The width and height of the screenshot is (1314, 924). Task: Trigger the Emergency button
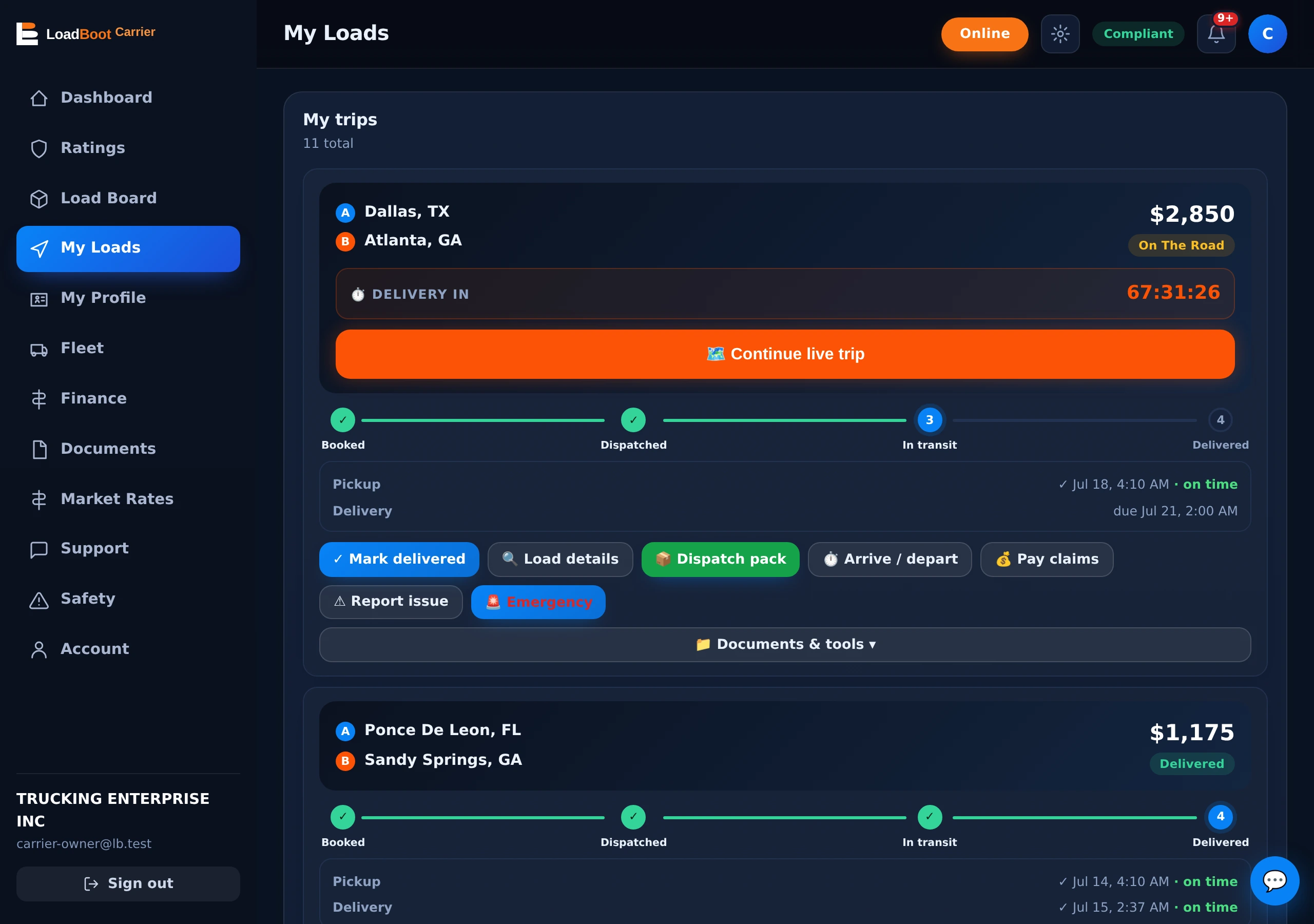(x=538, y=602)
